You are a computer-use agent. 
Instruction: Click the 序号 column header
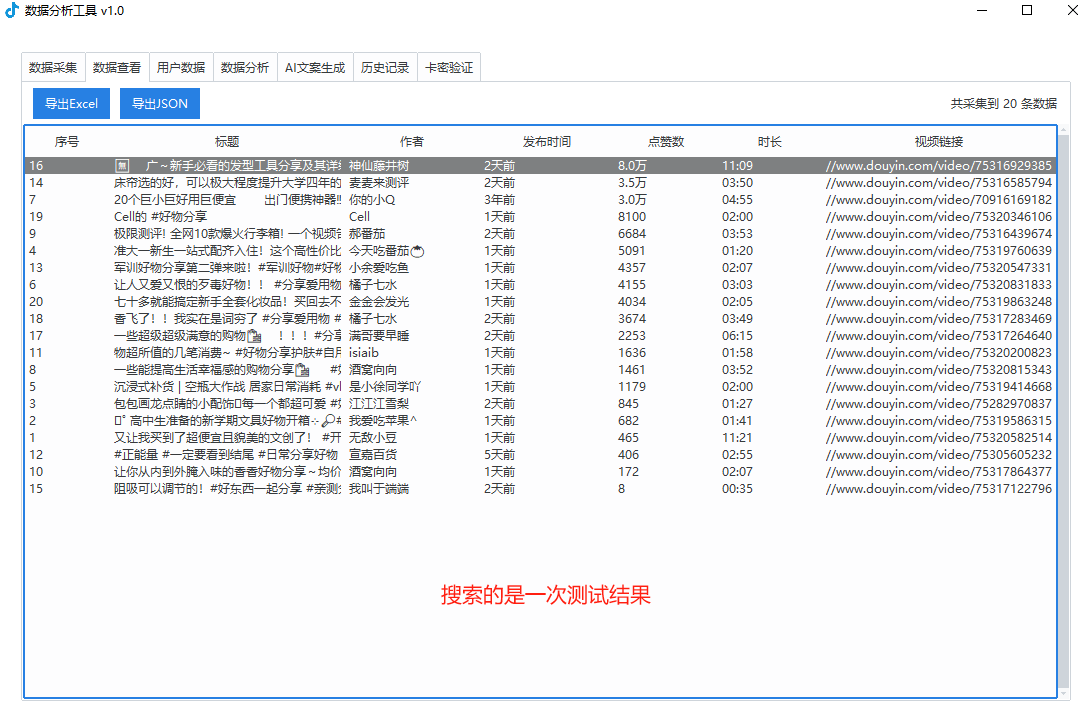click(67, 142)
